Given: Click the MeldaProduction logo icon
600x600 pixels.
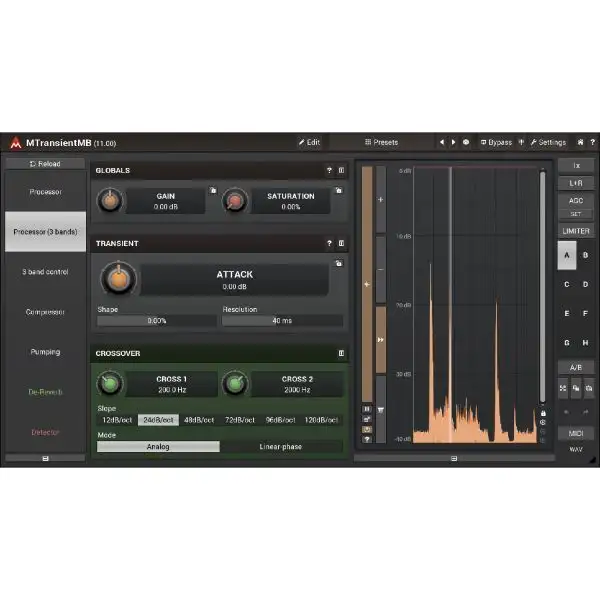Looking at the screenshot, I should 16,143.
